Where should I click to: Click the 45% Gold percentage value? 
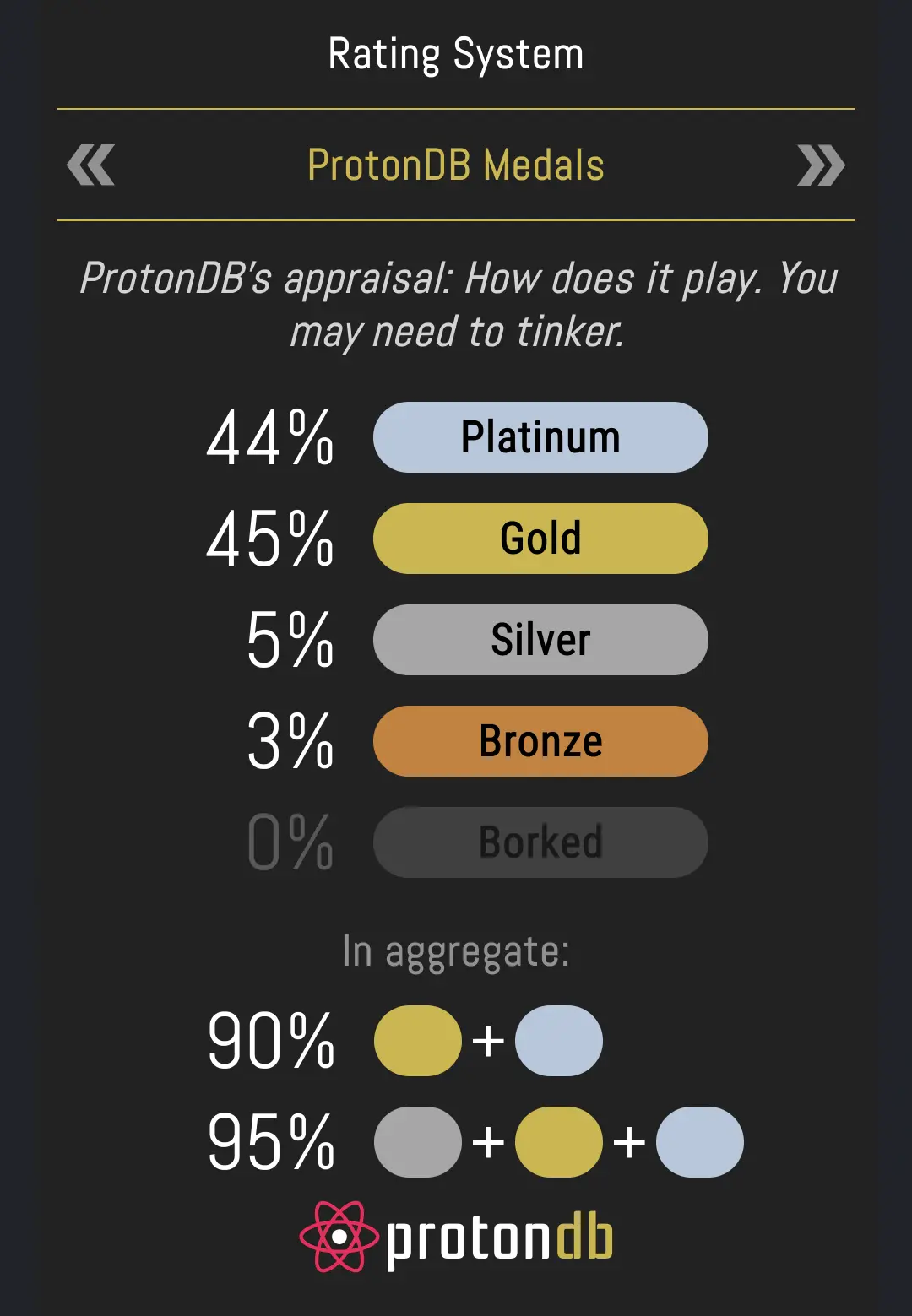(x=270, y=539)
